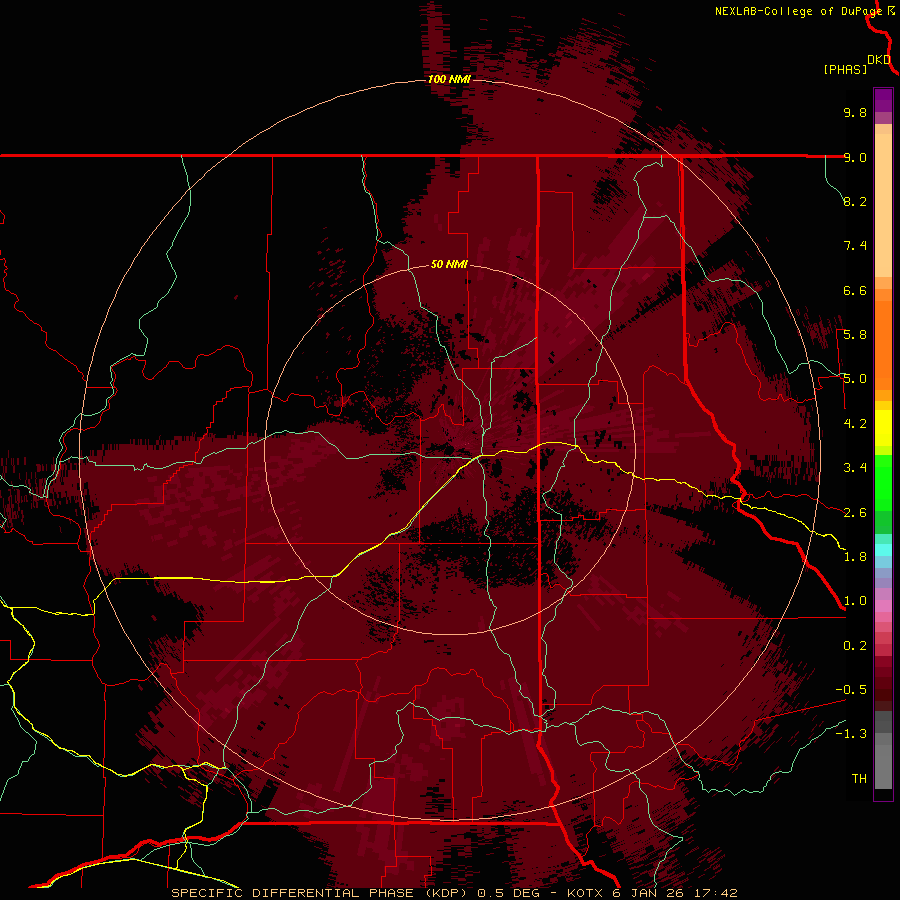900x900 pixels.
Task: Click the TH threshold legend label
Action: point(859,779)
